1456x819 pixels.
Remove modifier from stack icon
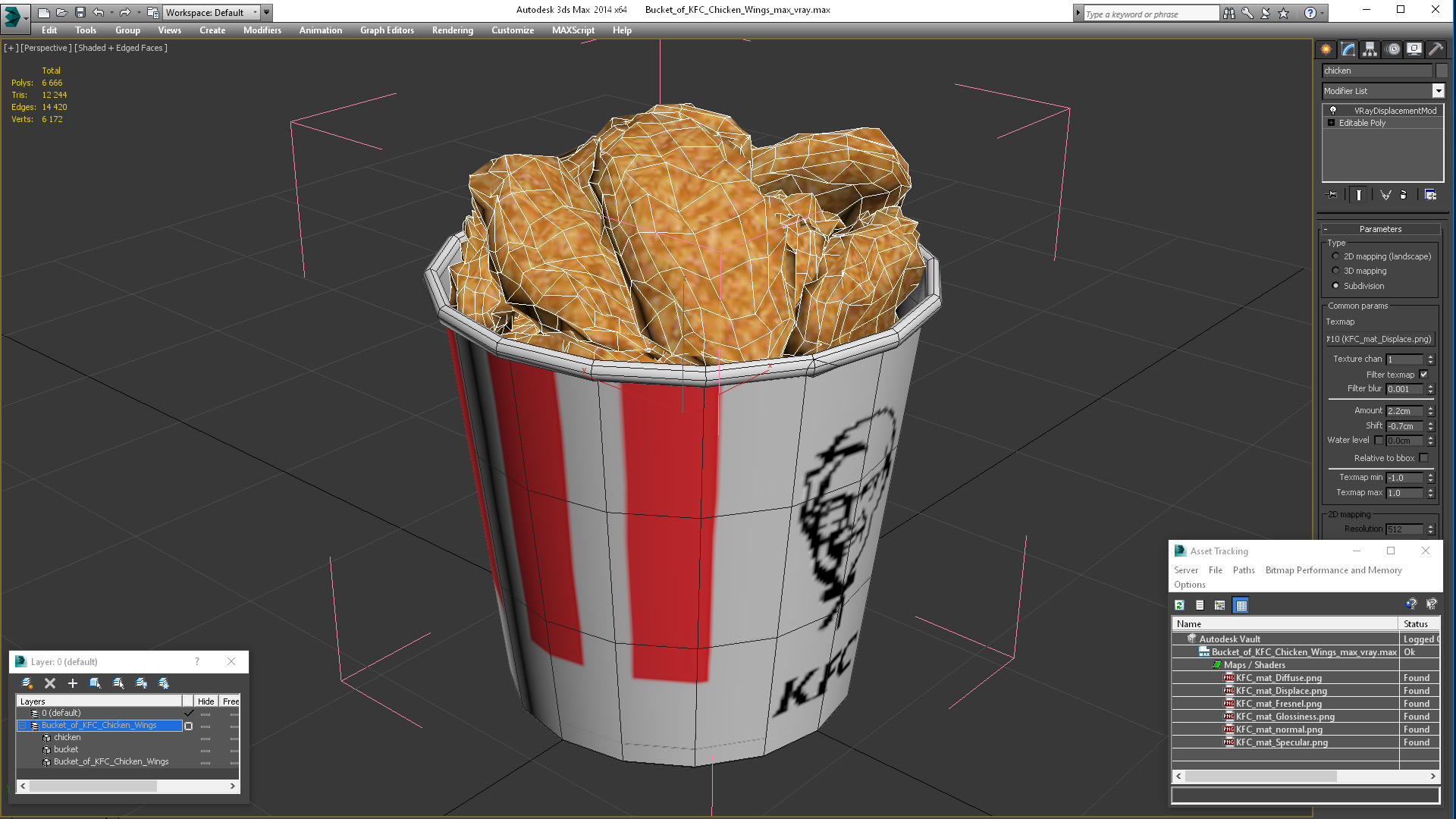coord(1403,195)
